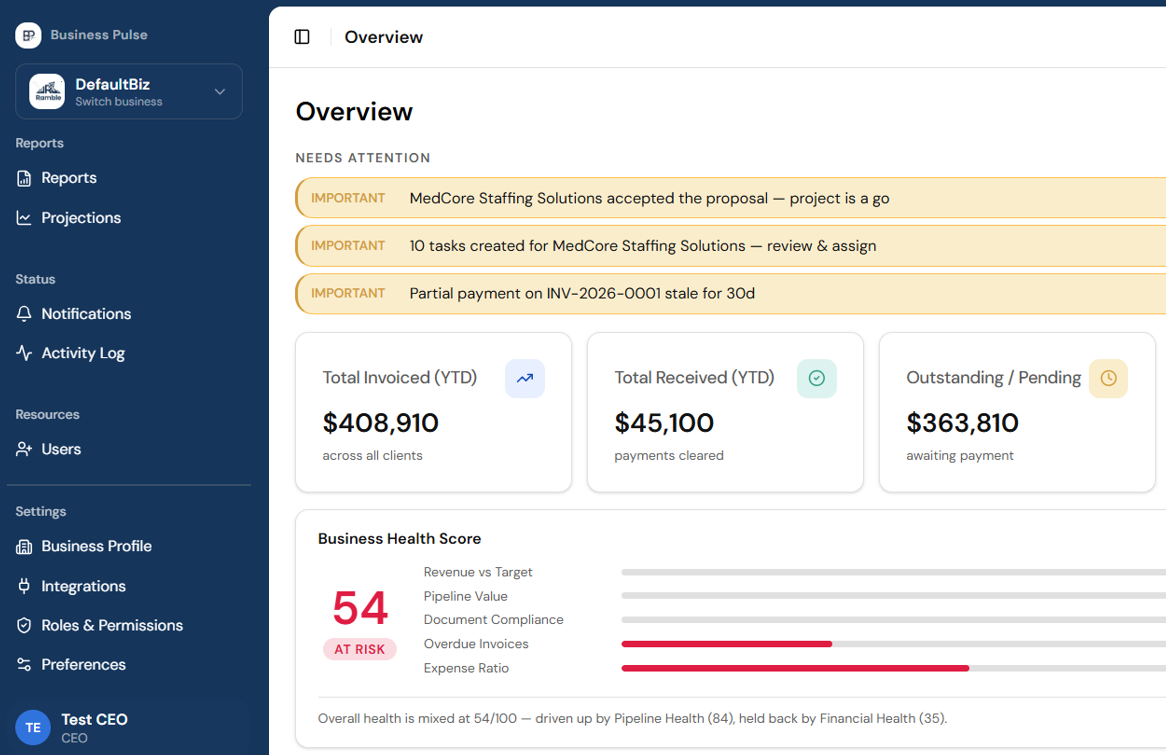Viewport: 1166px width, 755px height.
Task: Click the AT RISK status badge
Action: [x=360, y=649]
